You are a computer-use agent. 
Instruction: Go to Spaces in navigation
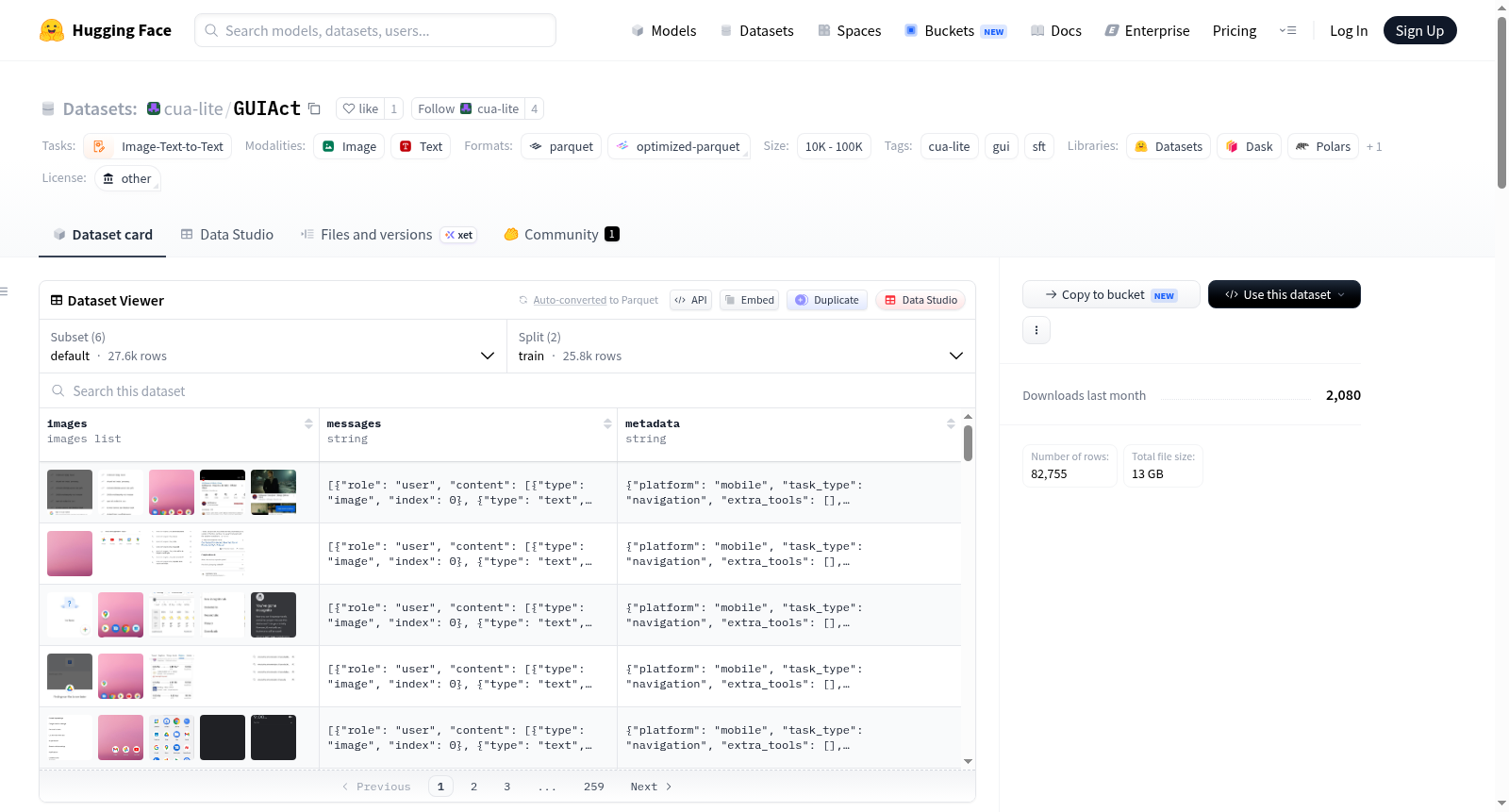(x=850, y=30)
